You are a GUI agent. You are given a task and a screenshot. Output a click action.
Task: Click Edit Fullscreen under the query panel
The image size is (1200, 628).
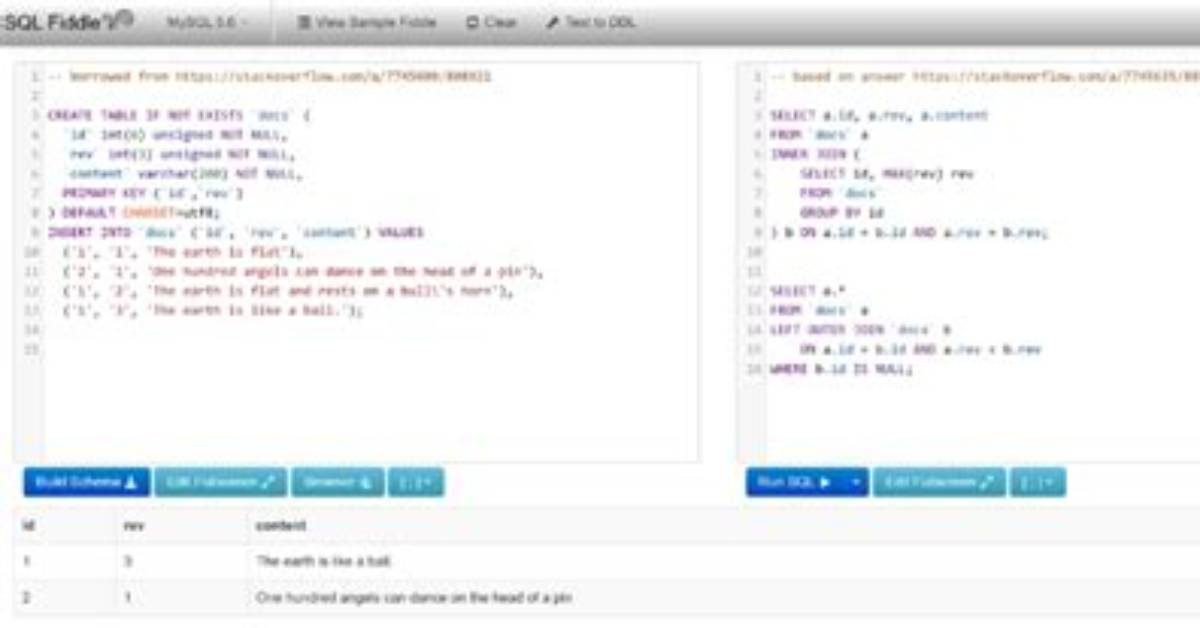tap(939, 482)
